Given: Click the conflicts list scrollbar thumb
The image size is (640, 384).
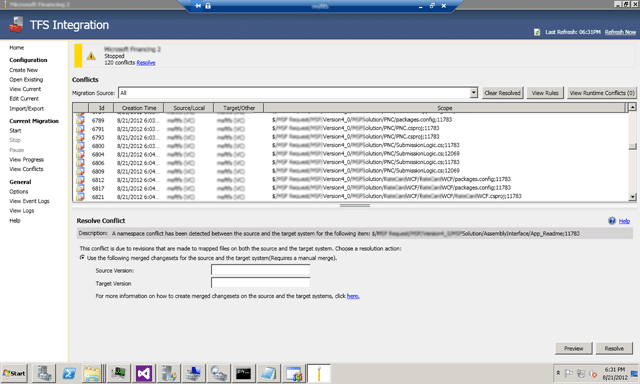Looking at the screenshot, I should point(632,146).
